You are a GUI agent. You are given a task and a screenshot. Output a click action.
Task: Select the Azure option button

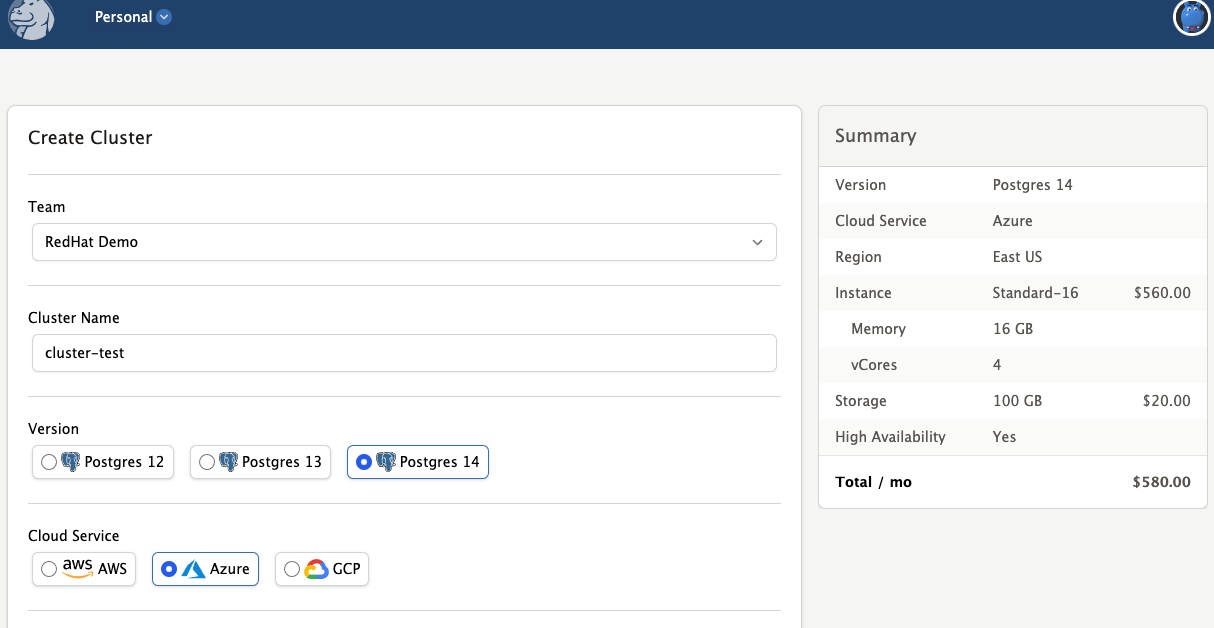(x=205, y=568)
